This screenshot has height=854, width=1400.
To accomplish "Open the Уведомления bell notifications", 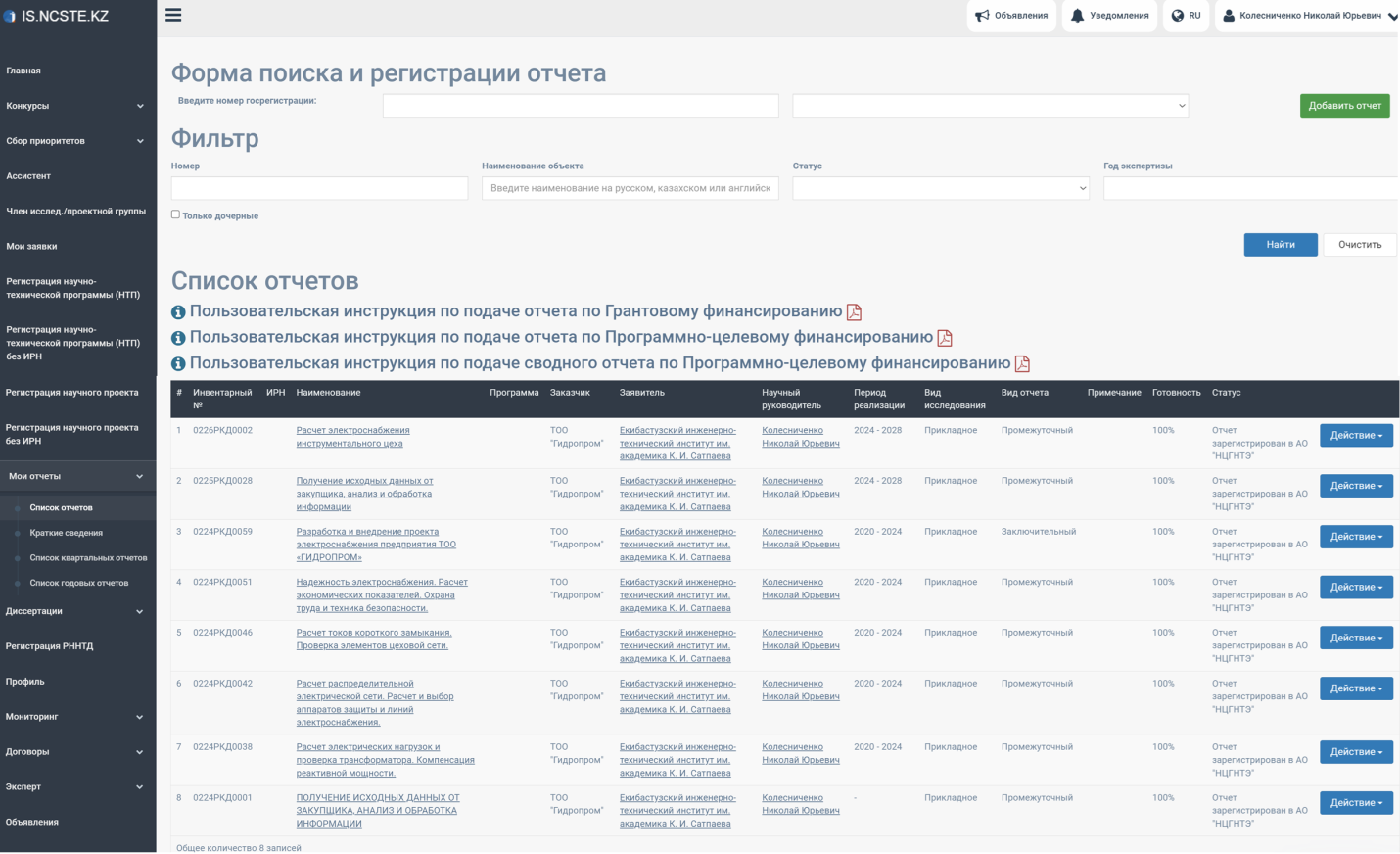I will point(1077,16).
